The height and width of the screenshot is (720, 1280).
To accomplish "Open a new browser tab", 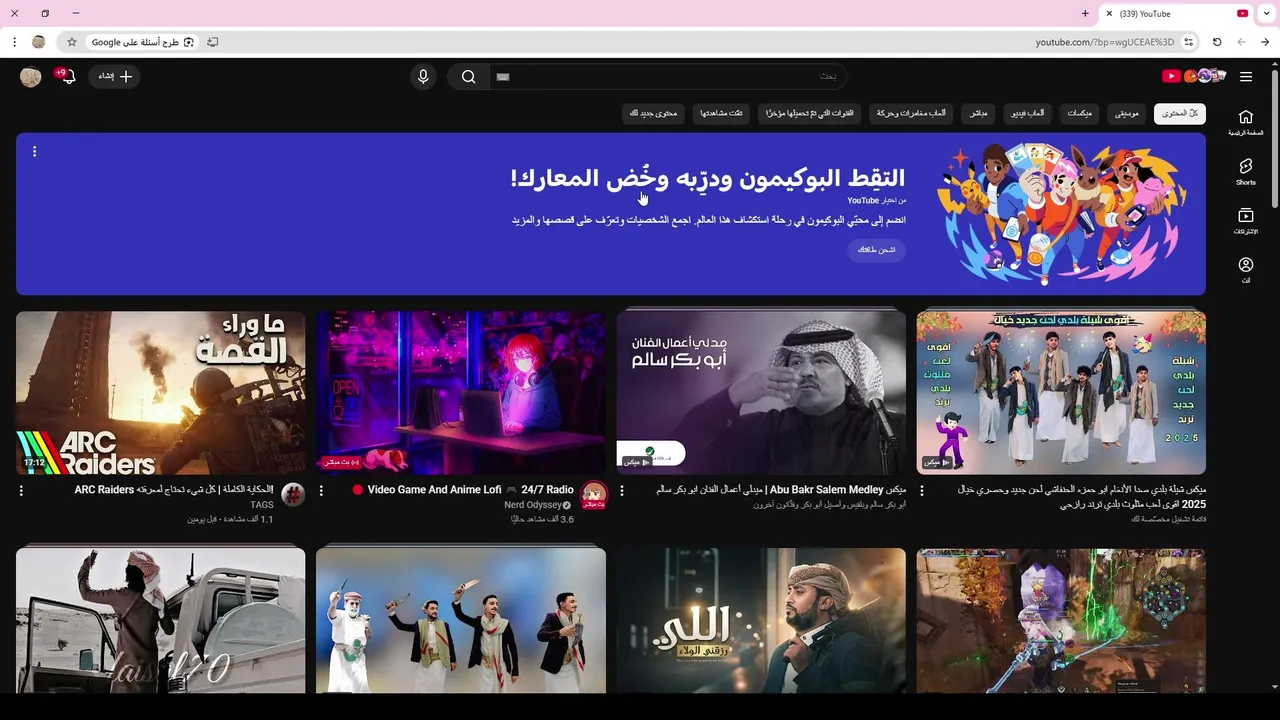I will click(x=1085, y=13).
